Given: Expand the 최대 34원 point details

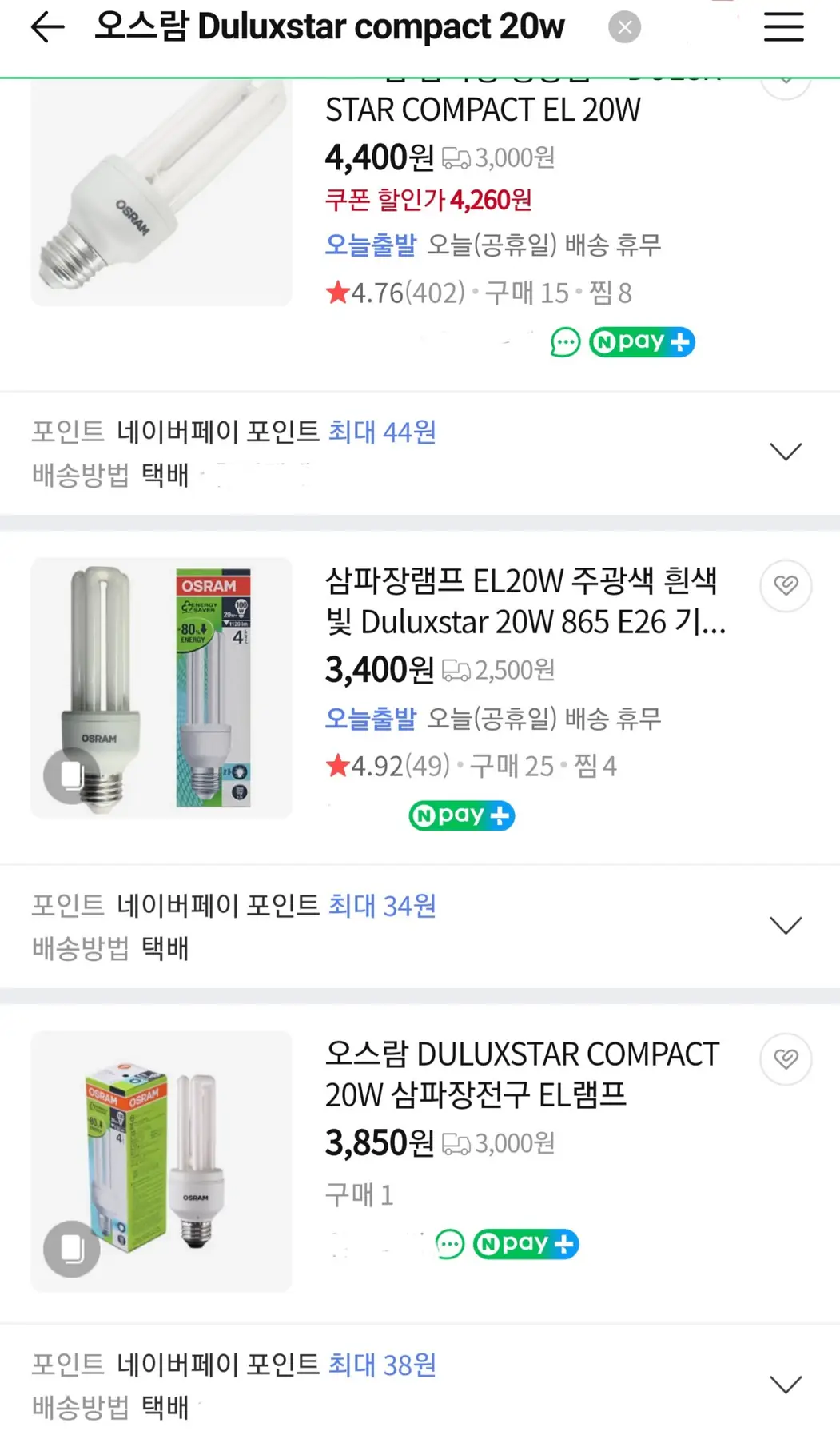Looking at the screenshot, I should pos(785,926).
